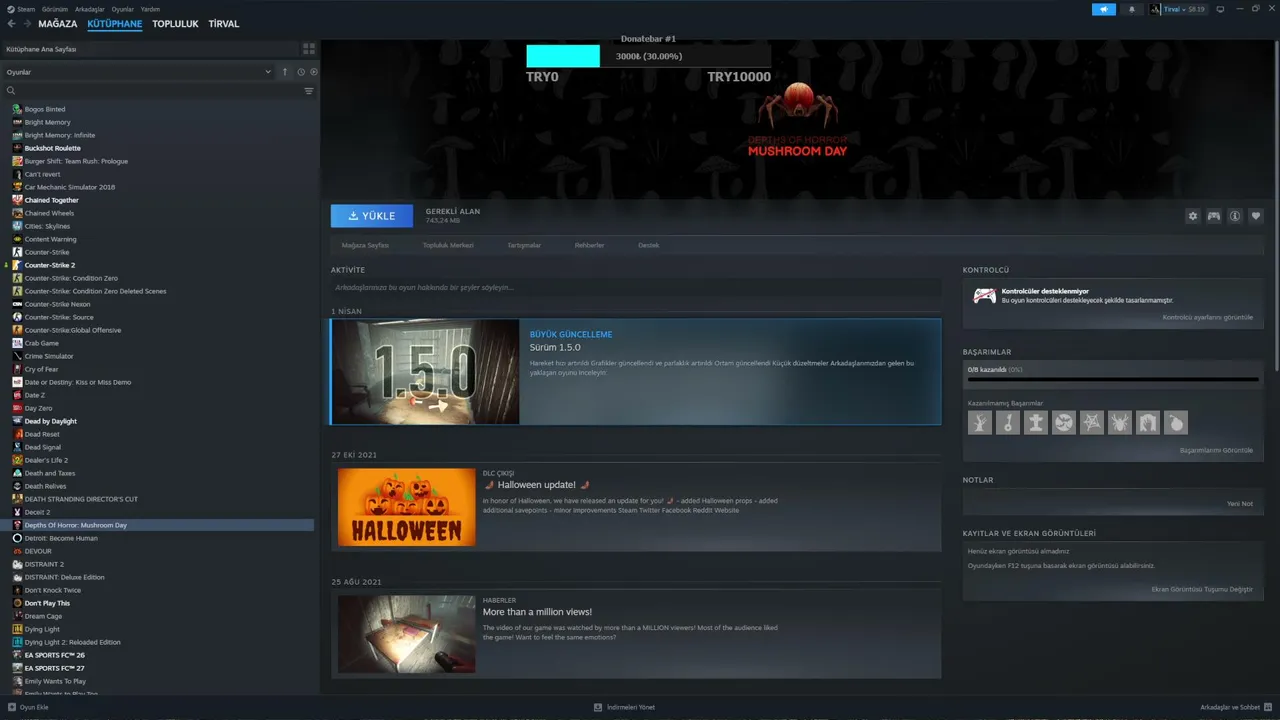Image resolution: width=1280 pixels, height=720 pixels.
Task: Click the gravestone achievement icon
Action: [x=1036, y=423]
